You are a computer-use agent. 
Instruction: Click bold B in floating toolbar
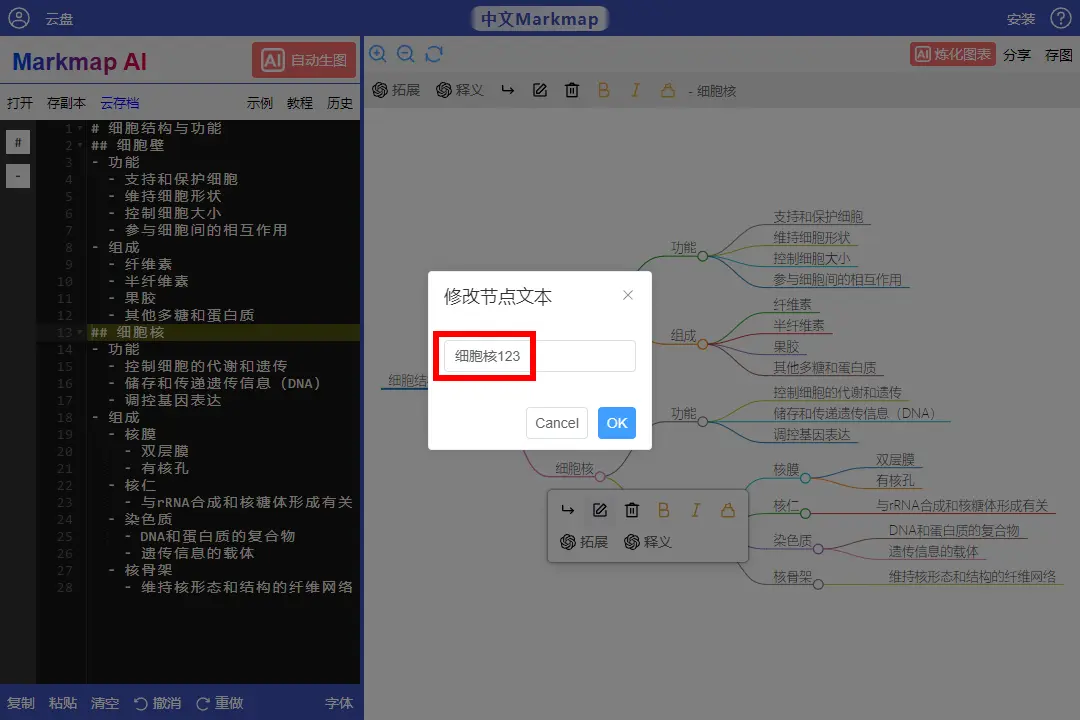[x=664, y=510]
